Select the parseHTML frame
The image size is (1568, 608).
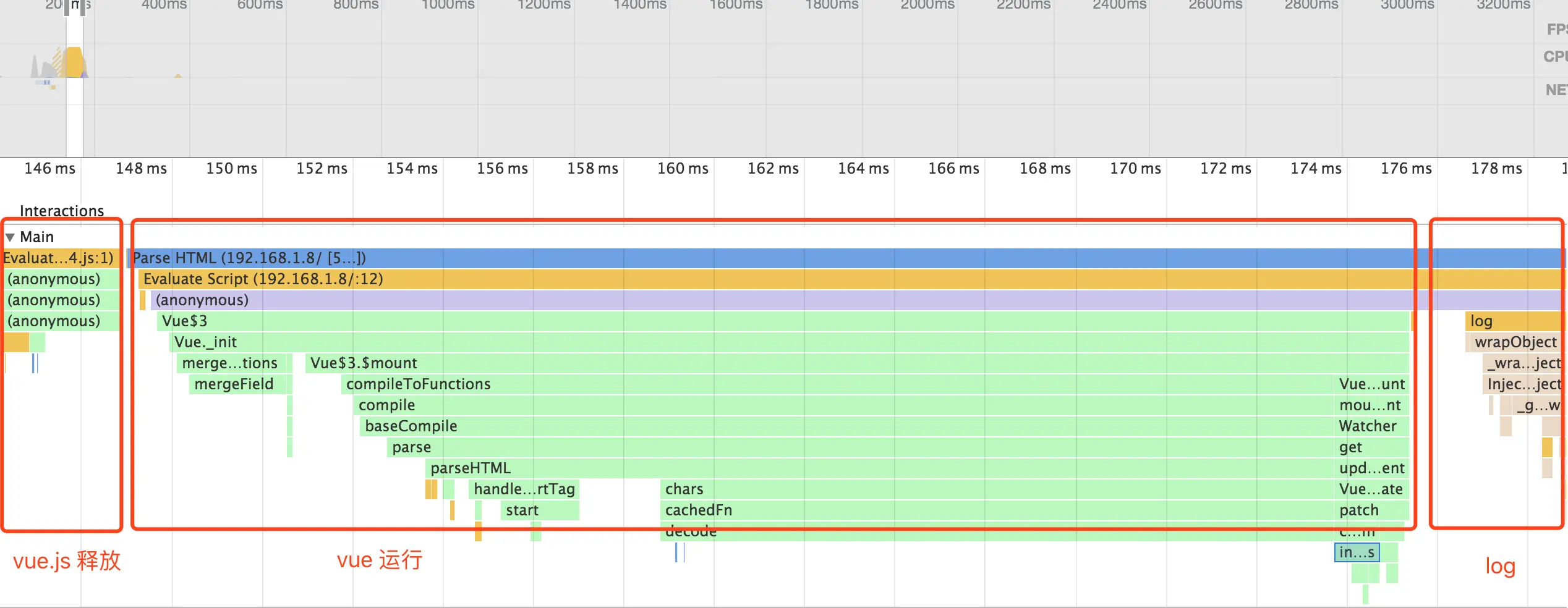click(880, 468)
